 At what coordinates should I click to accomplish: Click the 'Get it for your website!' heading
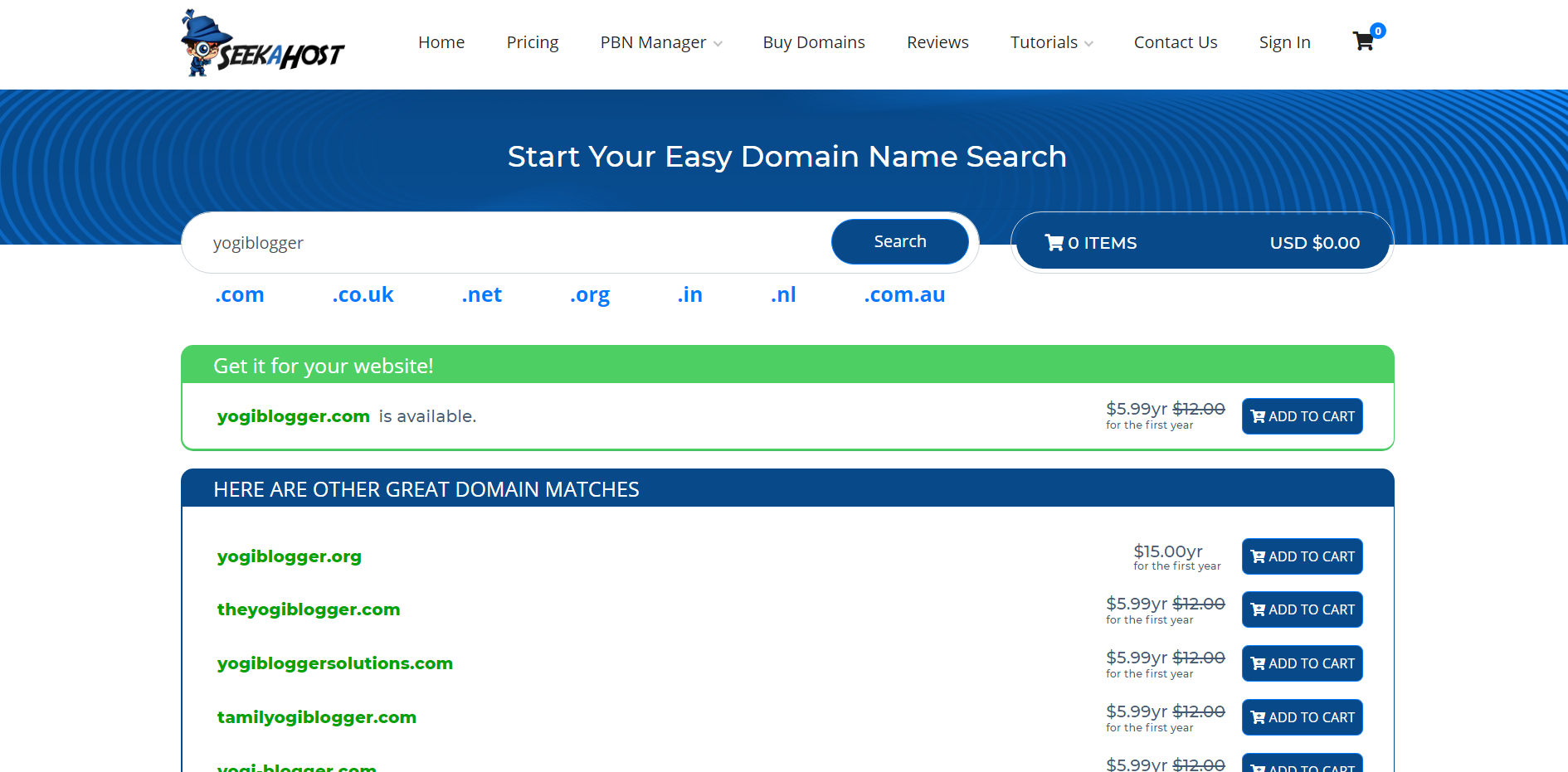pyautogui.click(x=324, y=366)
